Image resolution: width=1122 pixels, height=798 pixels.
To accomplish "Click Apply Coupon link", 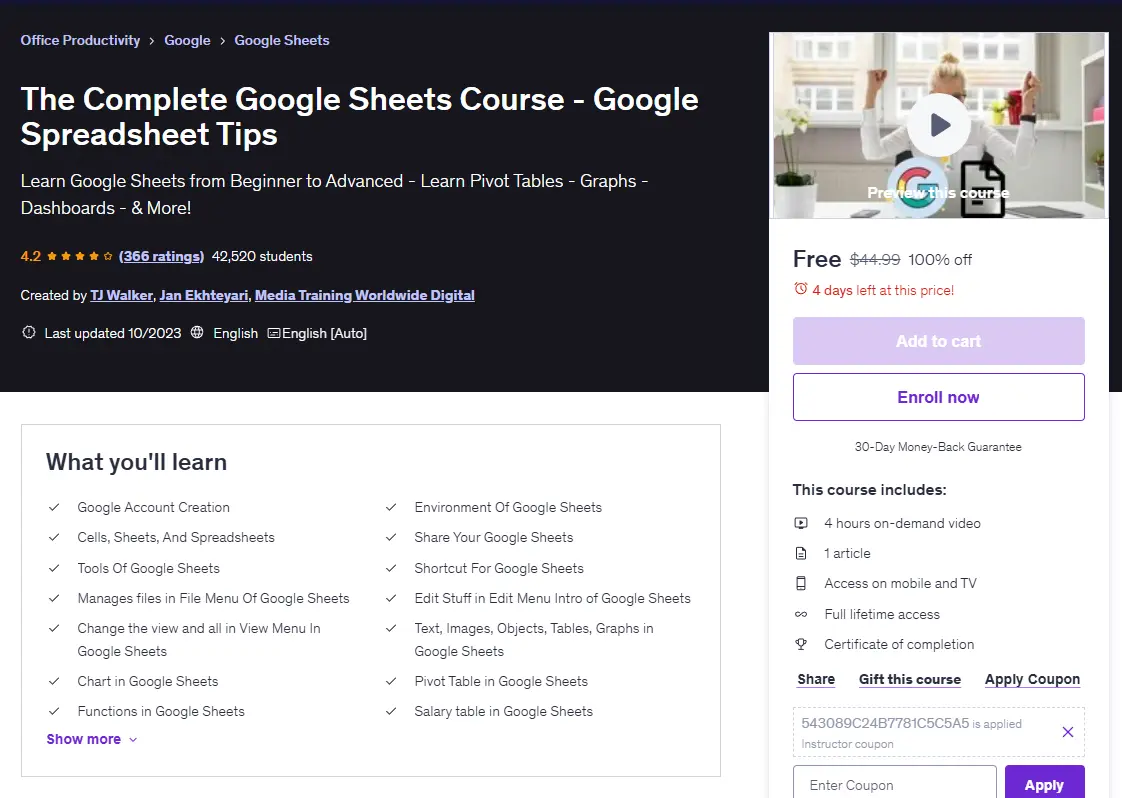I will [x=1033, y=679].
